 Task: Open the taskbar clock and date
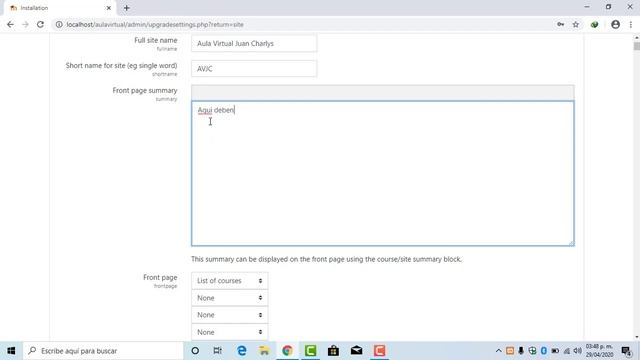[x=599, y=351]
